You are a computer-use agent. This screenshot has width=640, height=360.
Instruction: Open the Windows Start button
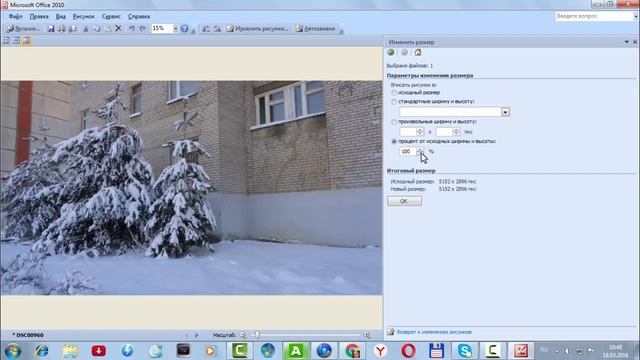click(13, 351)
